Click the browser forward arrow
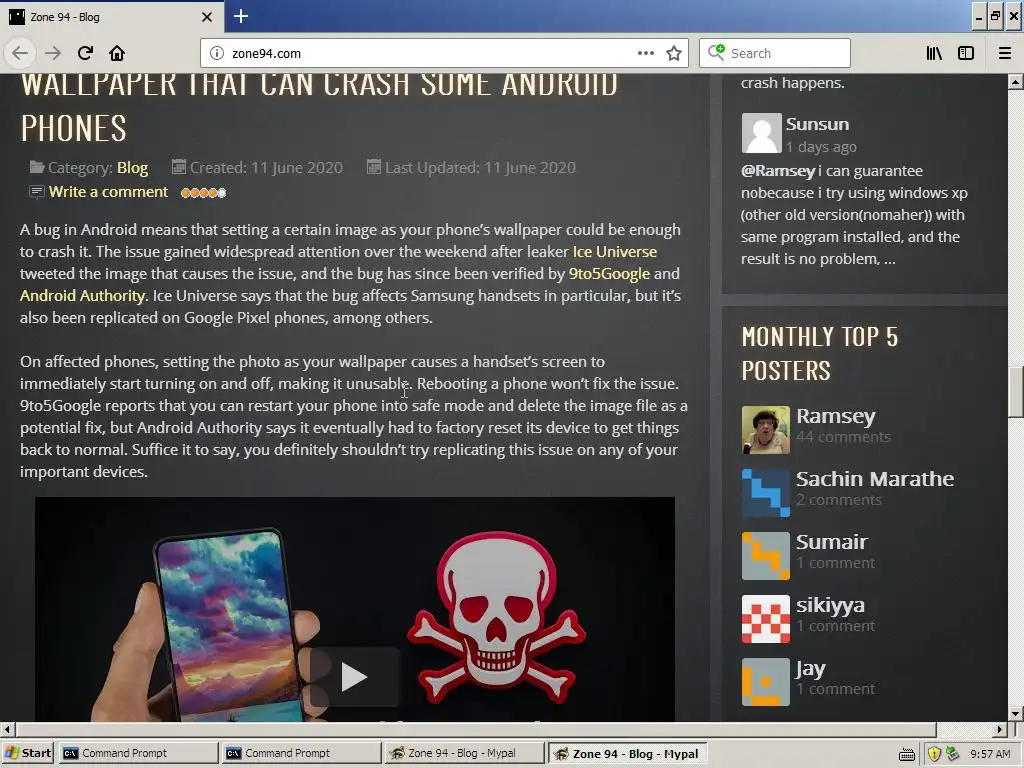This screenshot has height=768, width=1024. (53, 53)
